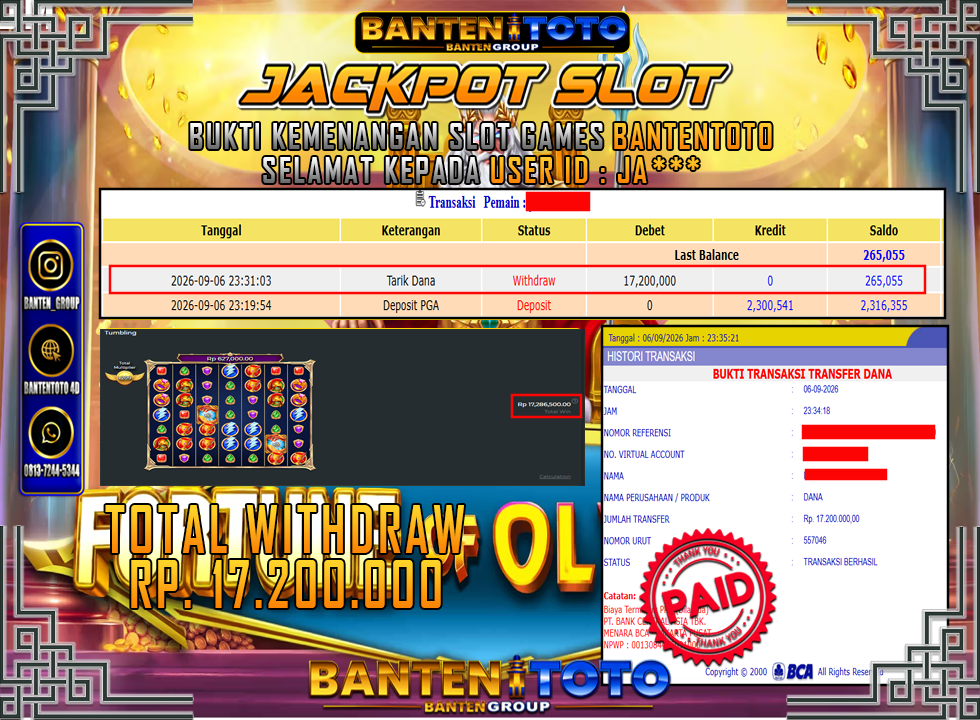Viewport: 980px width, 720px height.
Task: Click the top BANTENTOTO logo
Action: tap(492, 32)
